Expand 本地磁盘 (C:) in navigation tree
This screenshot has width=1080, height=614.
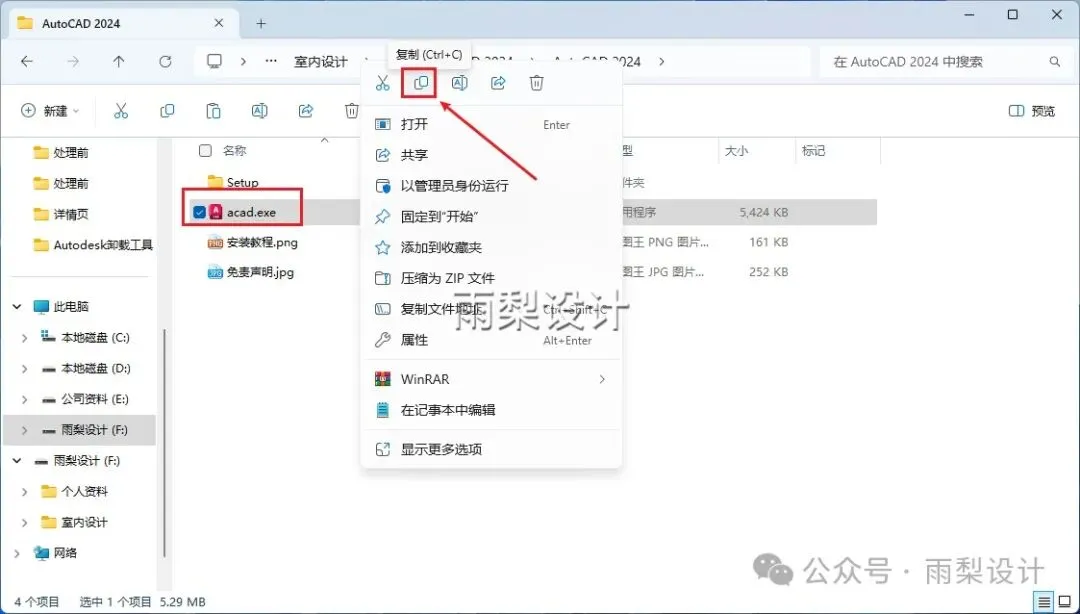tap(25, 338)
